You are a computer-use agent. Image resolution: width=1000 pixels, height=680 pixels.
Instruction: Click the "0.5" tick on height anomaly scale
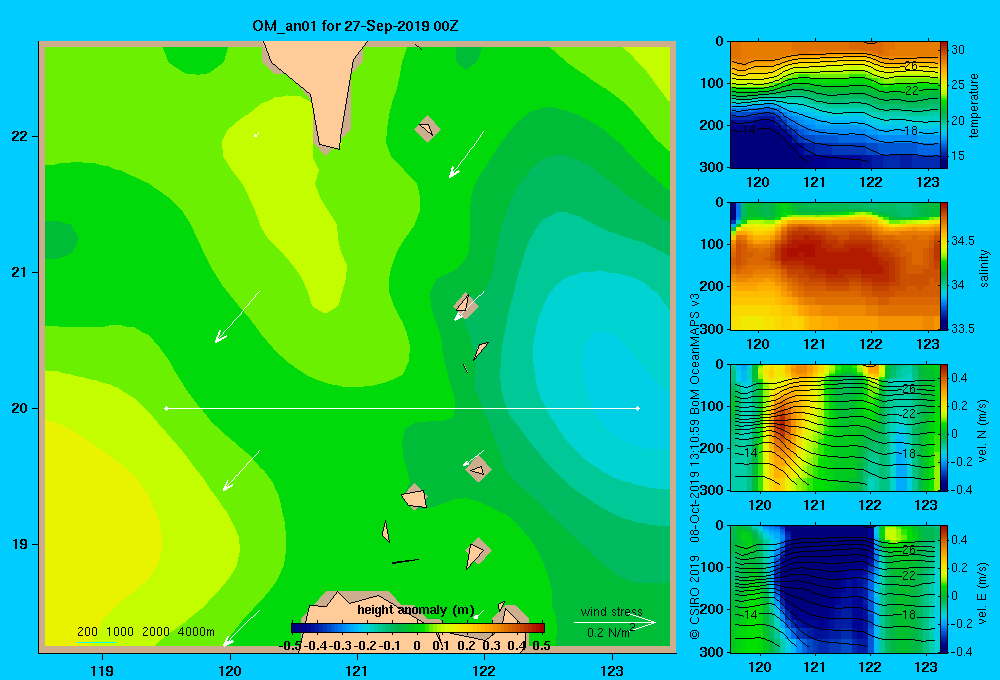[541, 646]
